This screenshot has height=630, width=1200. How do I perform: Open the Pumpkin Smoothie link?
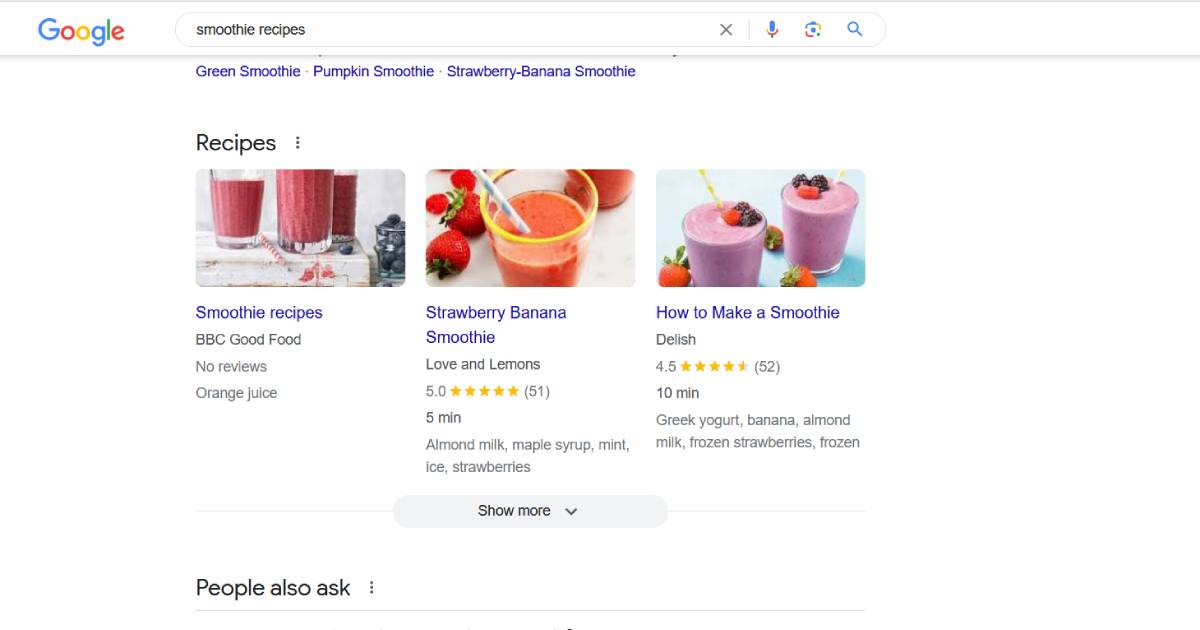(x=374, y=72)
